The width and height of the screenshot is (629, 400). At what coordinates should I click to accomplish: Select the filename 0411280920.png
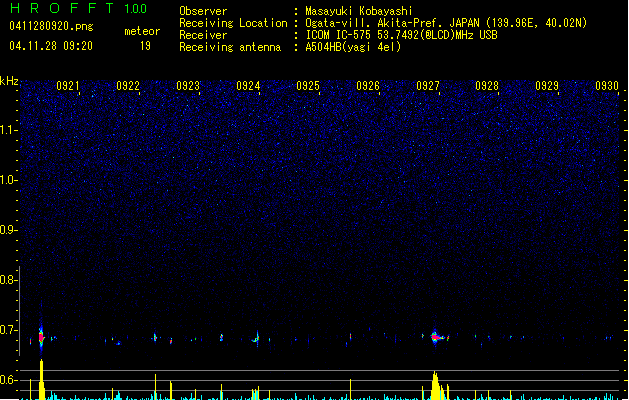tap(51, 26)
